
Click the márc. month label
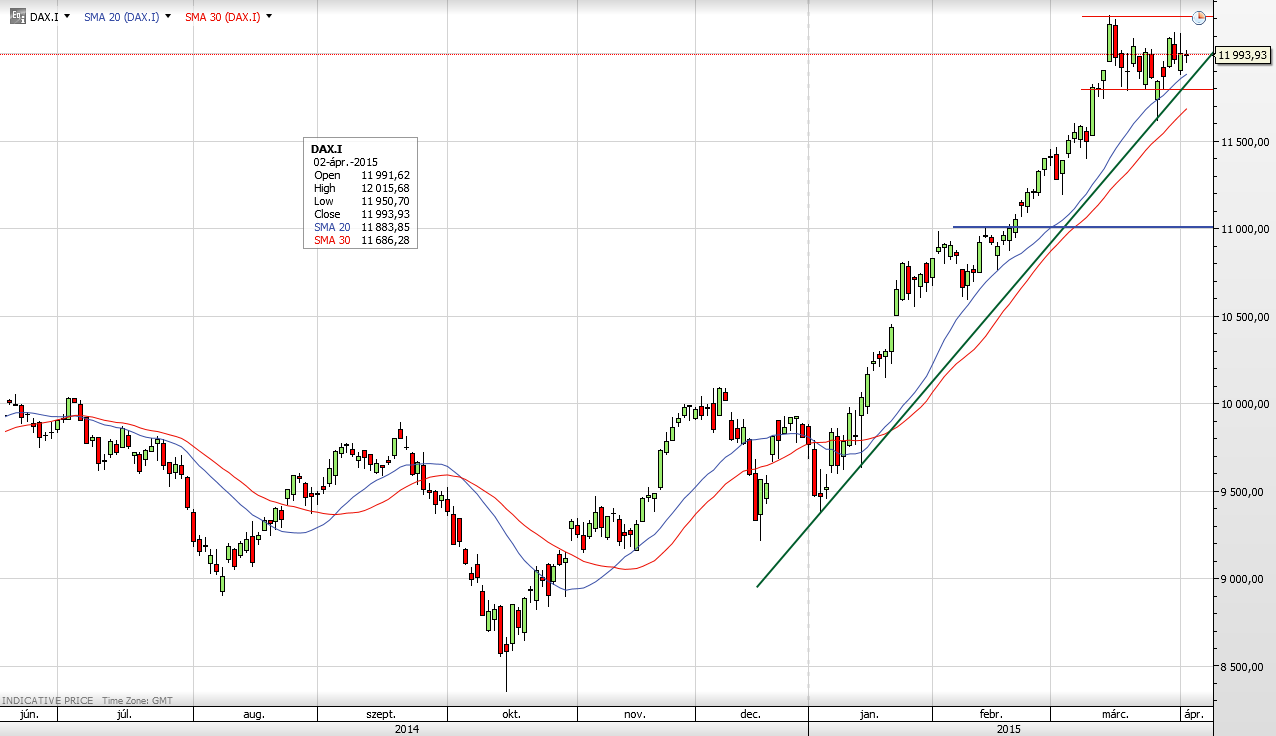1115,715
